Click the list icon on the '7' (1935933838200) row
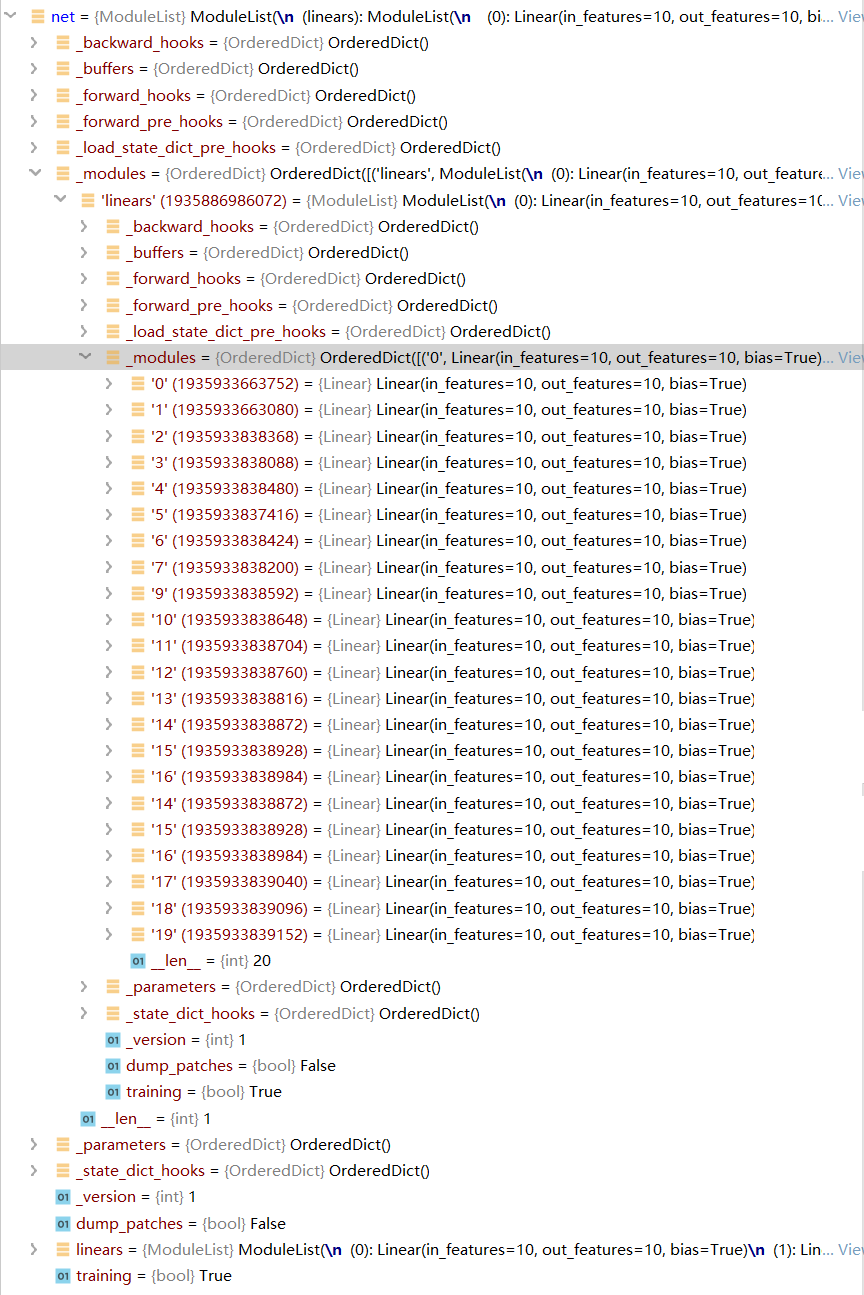 pos(138,567)
